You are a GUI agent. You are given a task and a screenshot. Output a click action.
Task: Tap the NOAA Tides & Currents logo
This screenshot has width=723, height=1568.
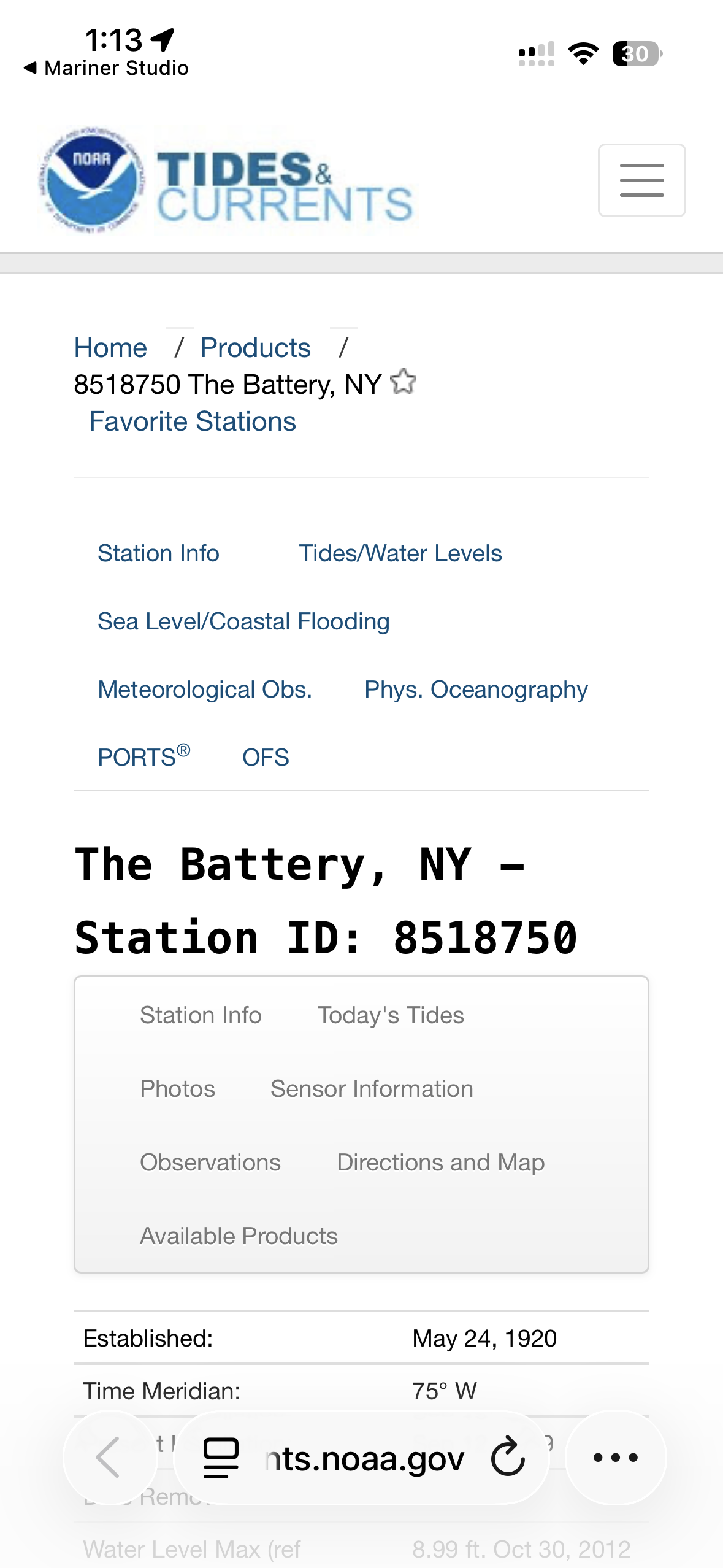227,182
